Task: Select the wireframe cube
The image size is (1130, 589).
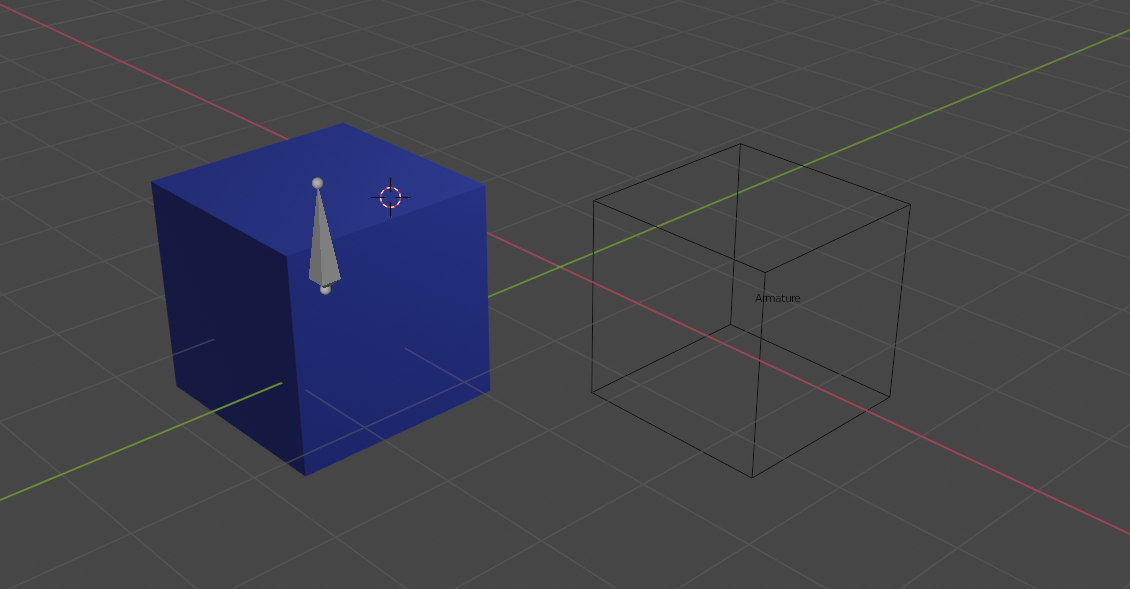Action: click(x=751, y=310)
